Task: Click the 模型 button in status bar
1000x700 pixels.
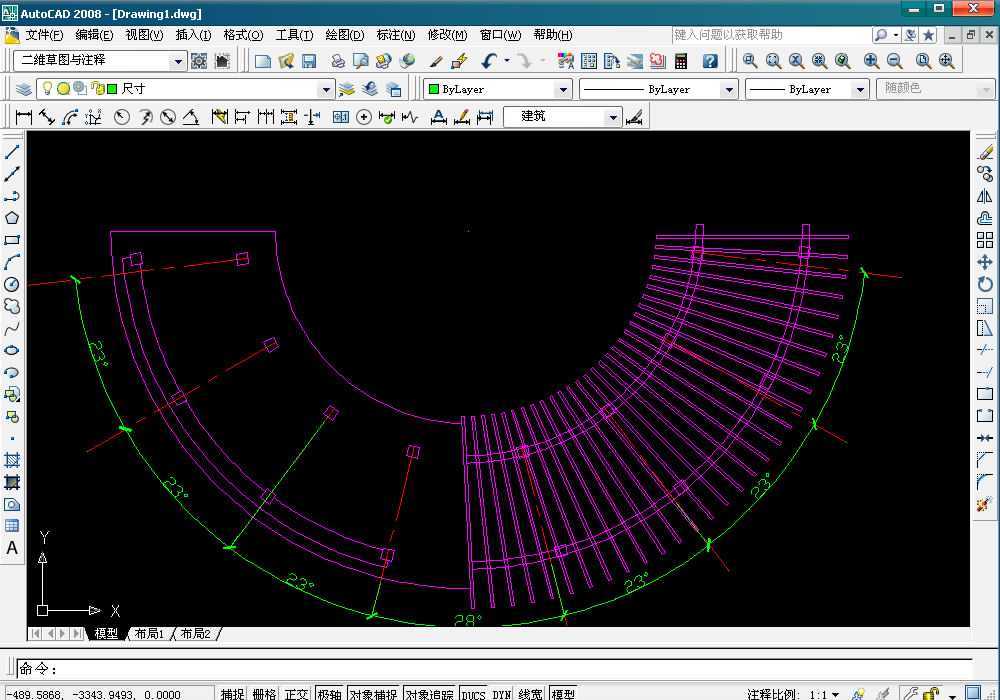Action: [563, 694]
